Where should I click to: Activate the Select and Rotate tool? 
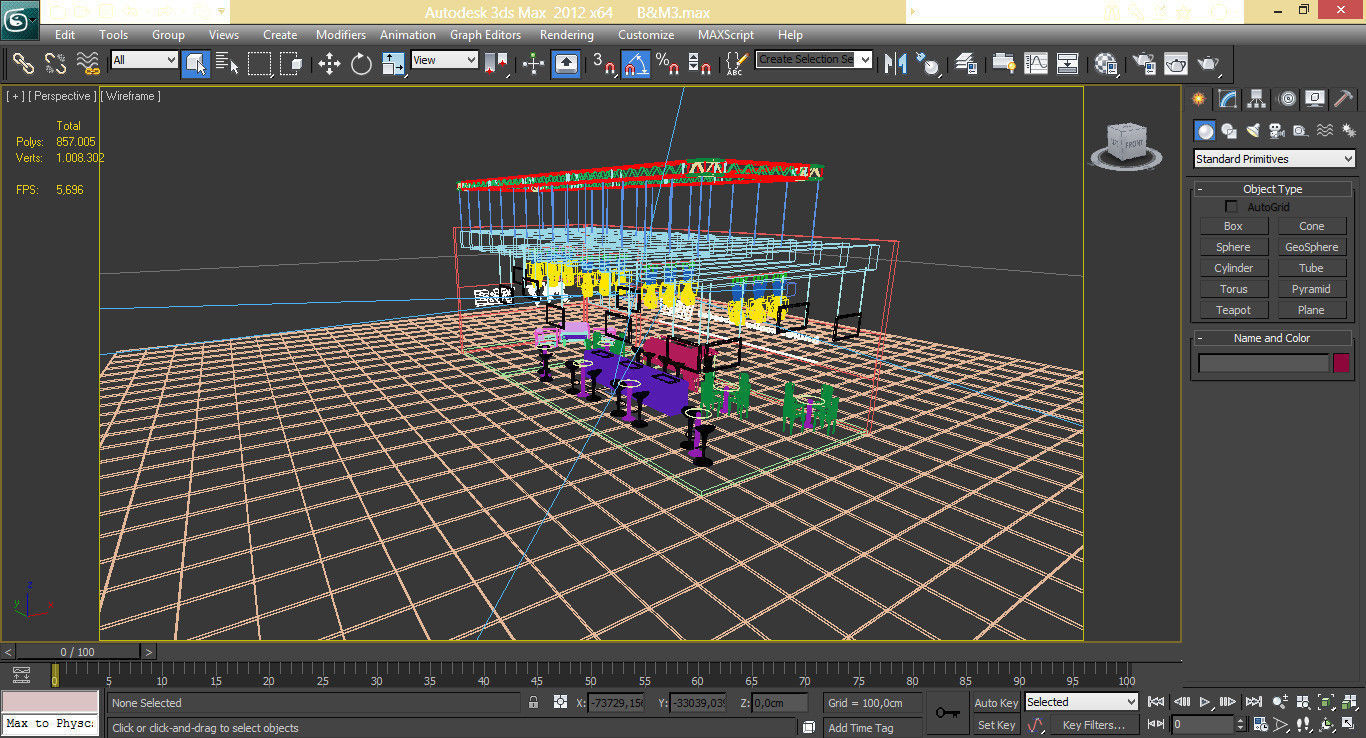coord(361,64)
